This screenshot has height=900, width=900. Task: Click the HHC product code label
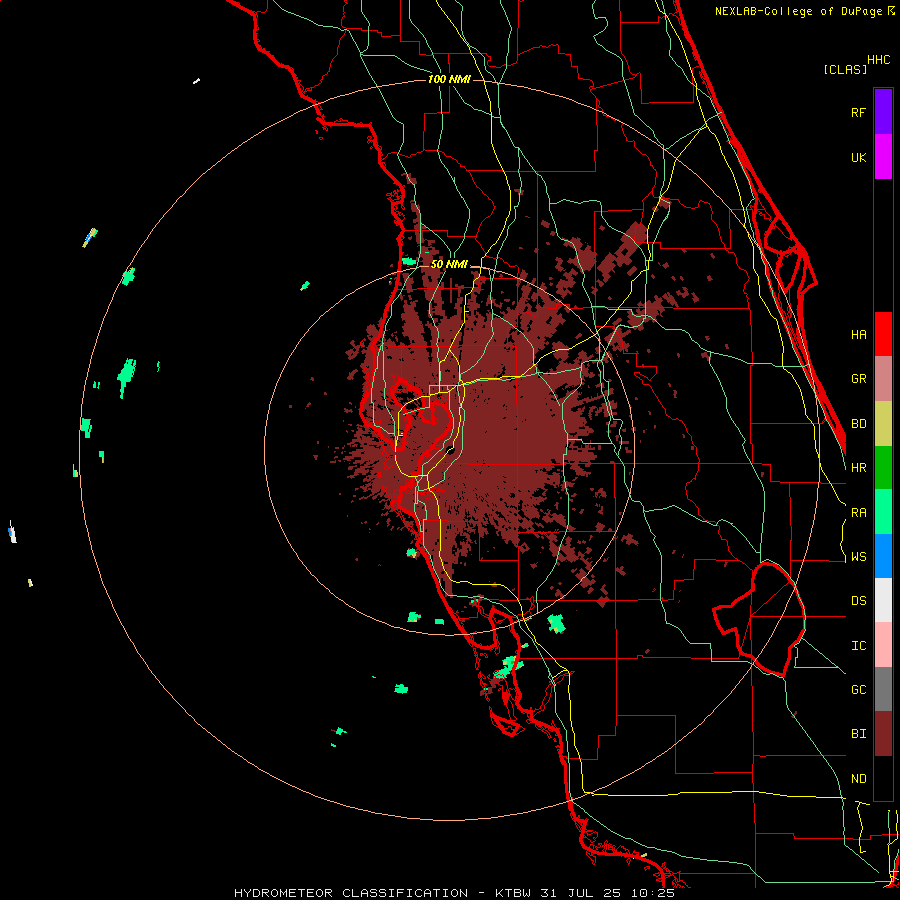tap(879, 60)
